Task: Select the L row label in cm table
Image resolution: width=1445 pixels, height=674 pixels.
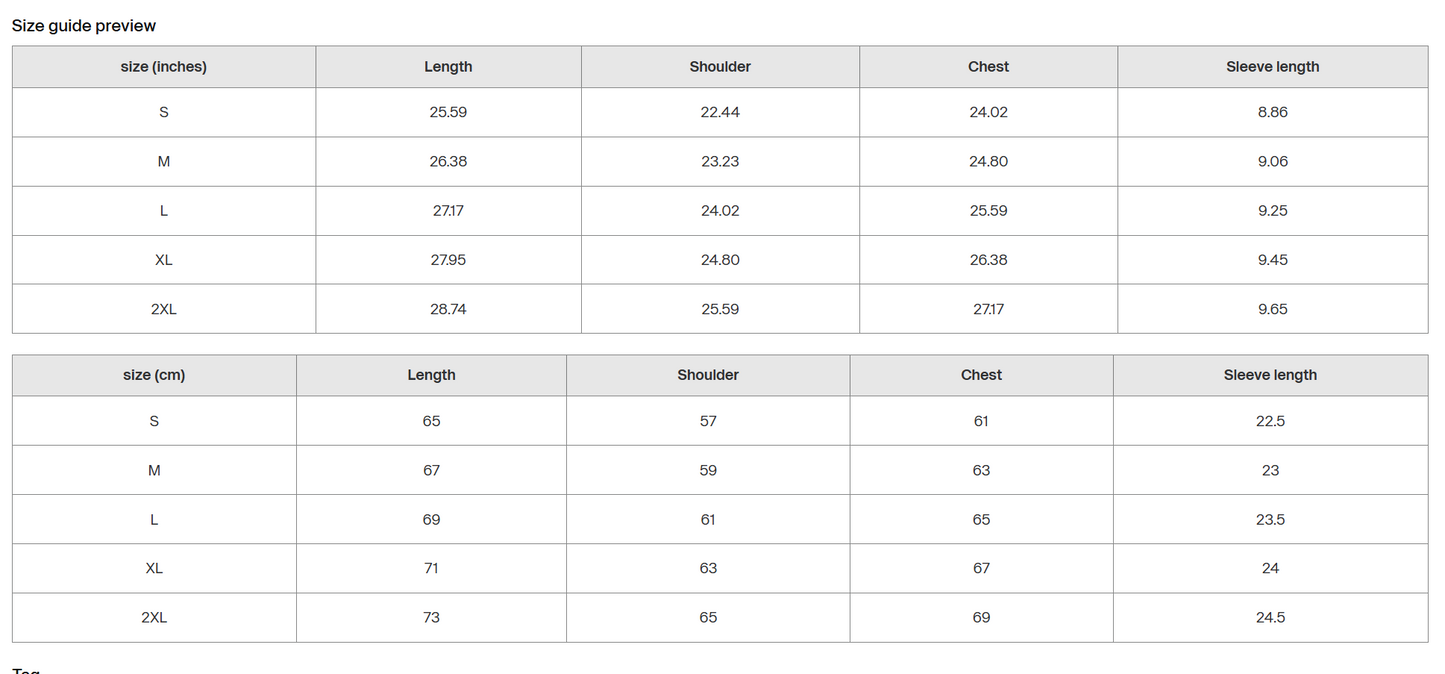Action: click(x=154, y=520)
